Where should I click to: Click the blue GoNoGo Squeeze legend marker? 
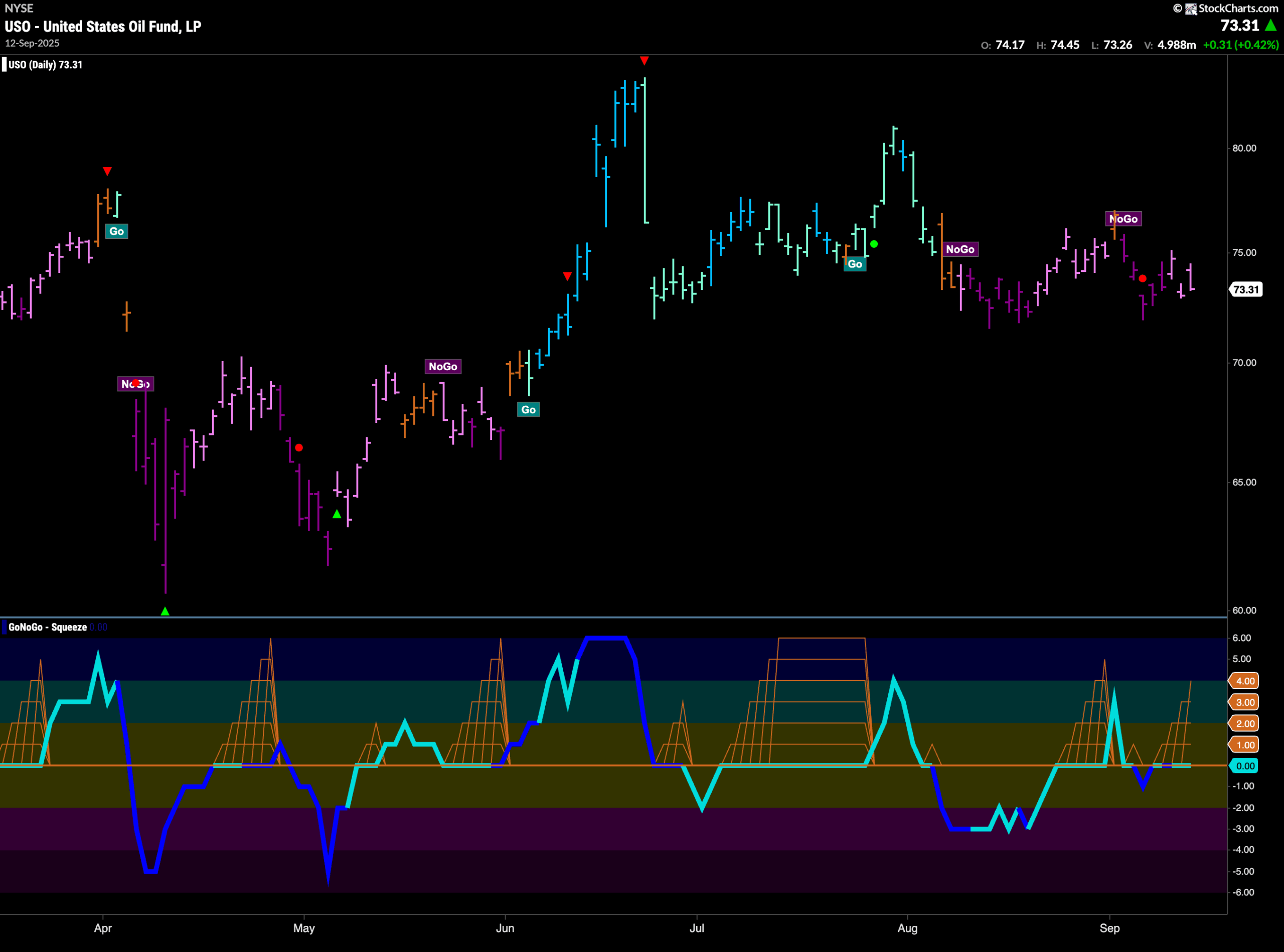(x=4, y=627)
